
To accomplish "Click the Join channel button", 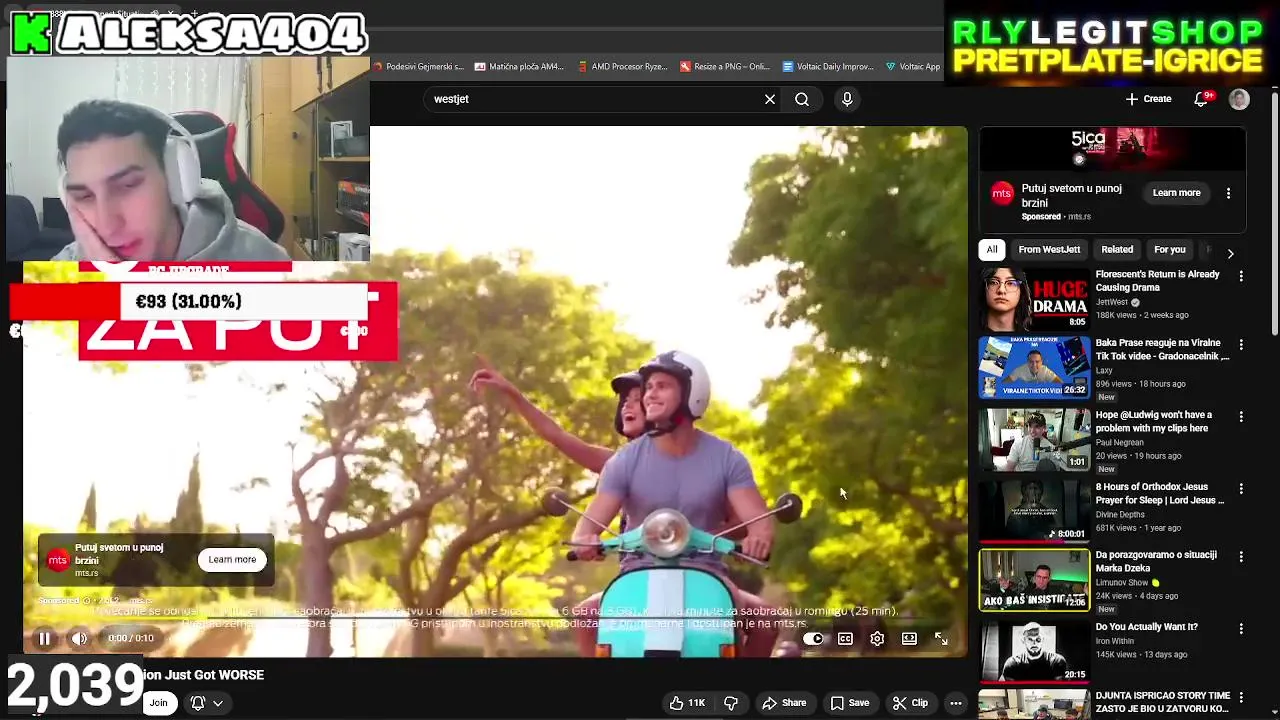I will pyautogui.click(x=159, y=703).
